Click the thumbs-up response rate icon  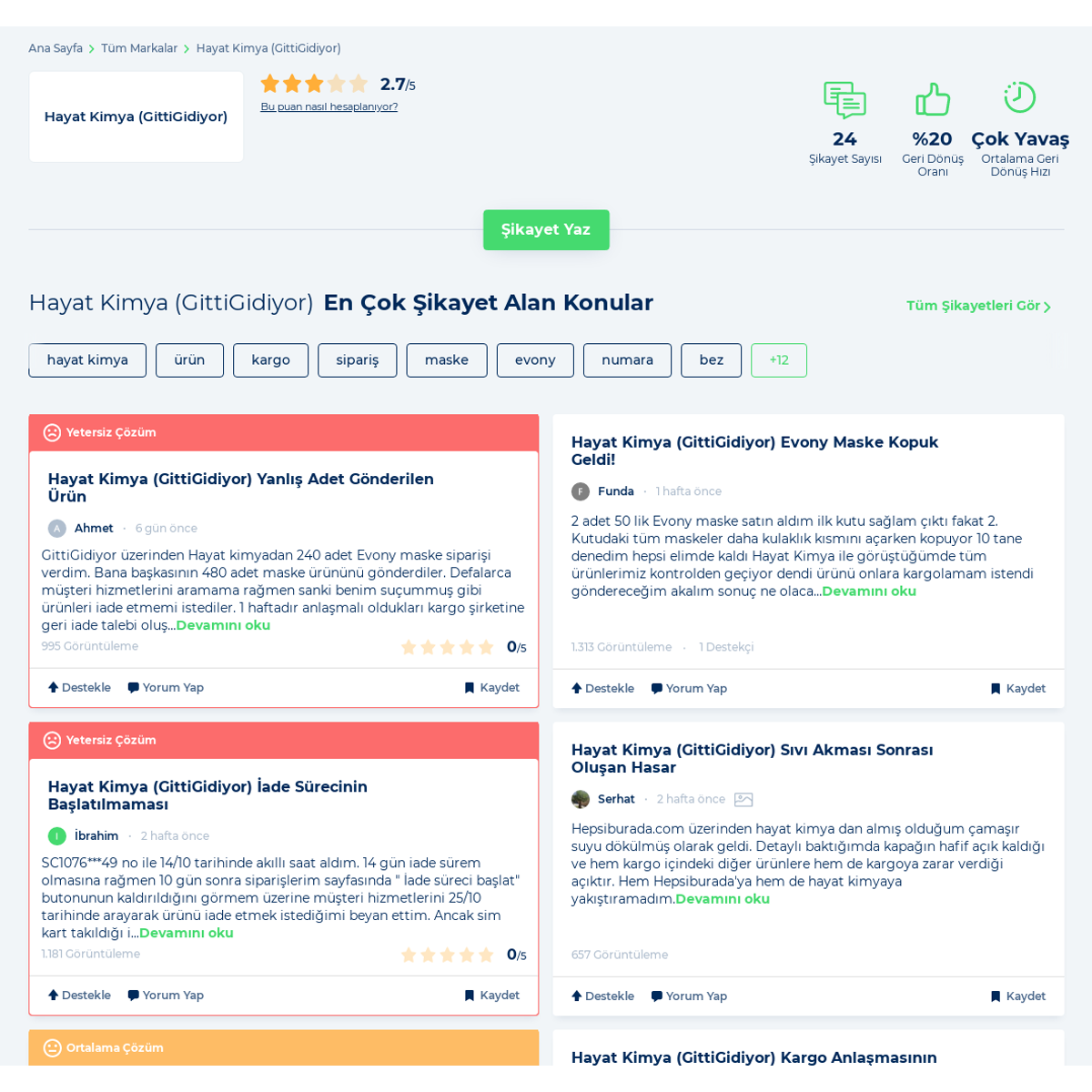(933, 99)
